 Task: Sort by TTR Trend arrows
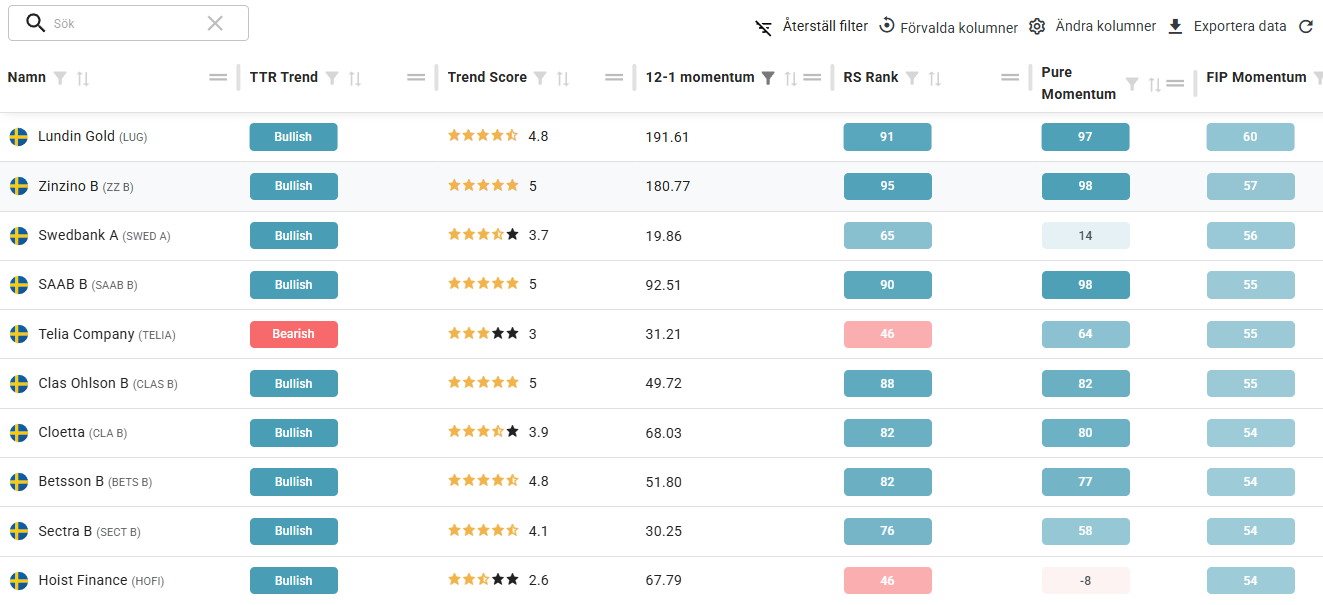point(355,78)
